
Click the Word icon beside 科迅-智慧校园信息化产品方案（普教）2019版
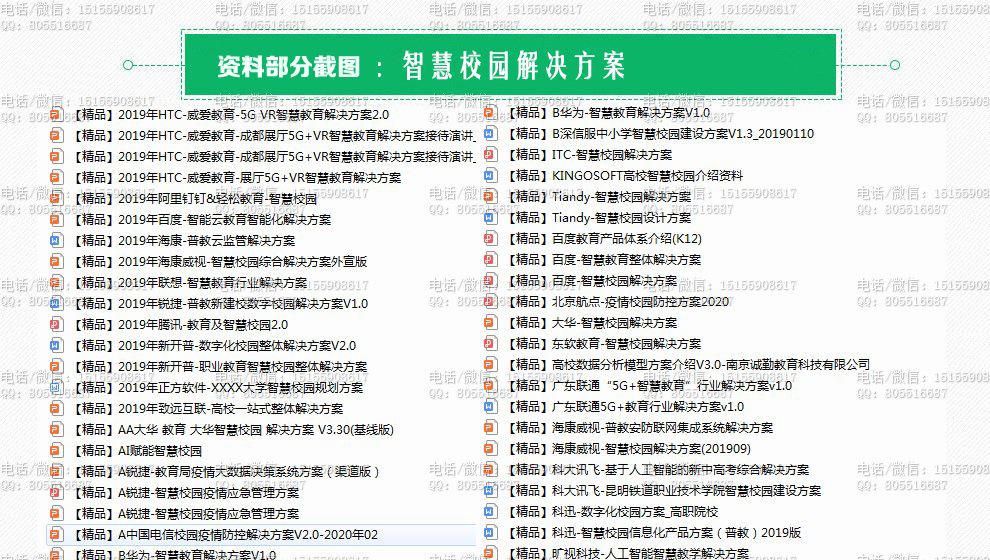[x=490, y=533]
